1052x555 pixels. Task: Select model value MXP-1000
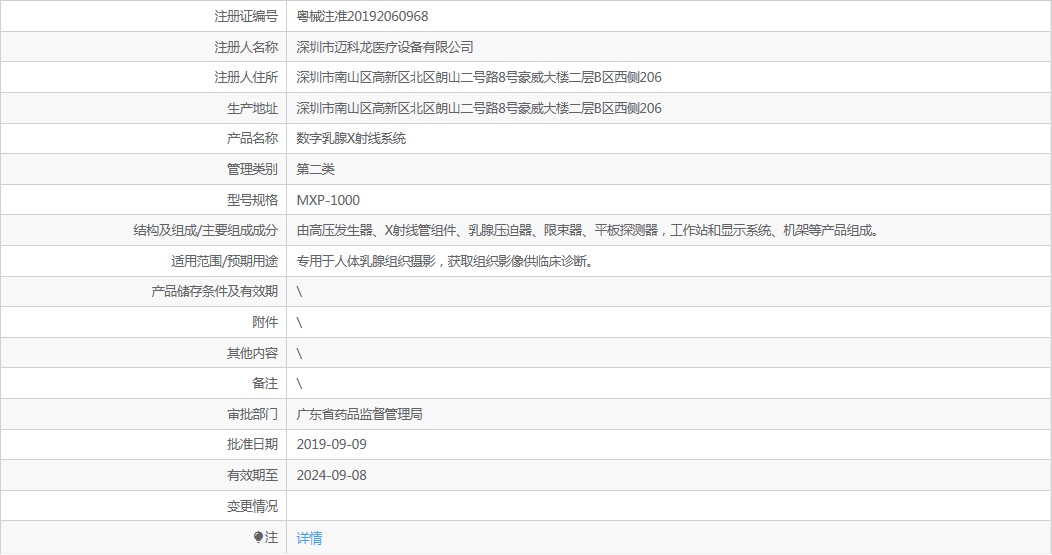coord(328,200)
